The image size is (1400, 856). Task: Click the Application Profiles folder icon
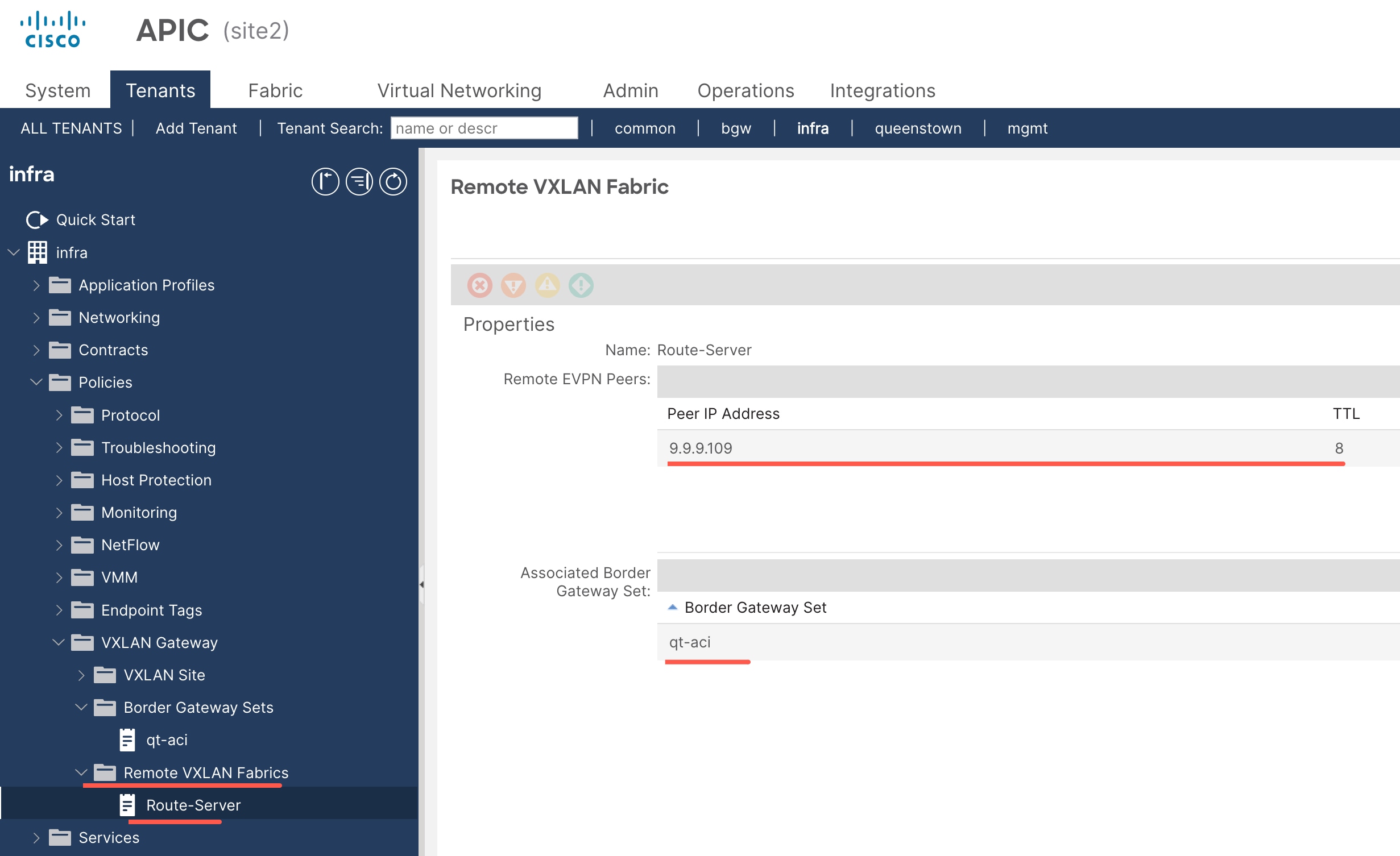pyautogui.click(x=60, y=285)
